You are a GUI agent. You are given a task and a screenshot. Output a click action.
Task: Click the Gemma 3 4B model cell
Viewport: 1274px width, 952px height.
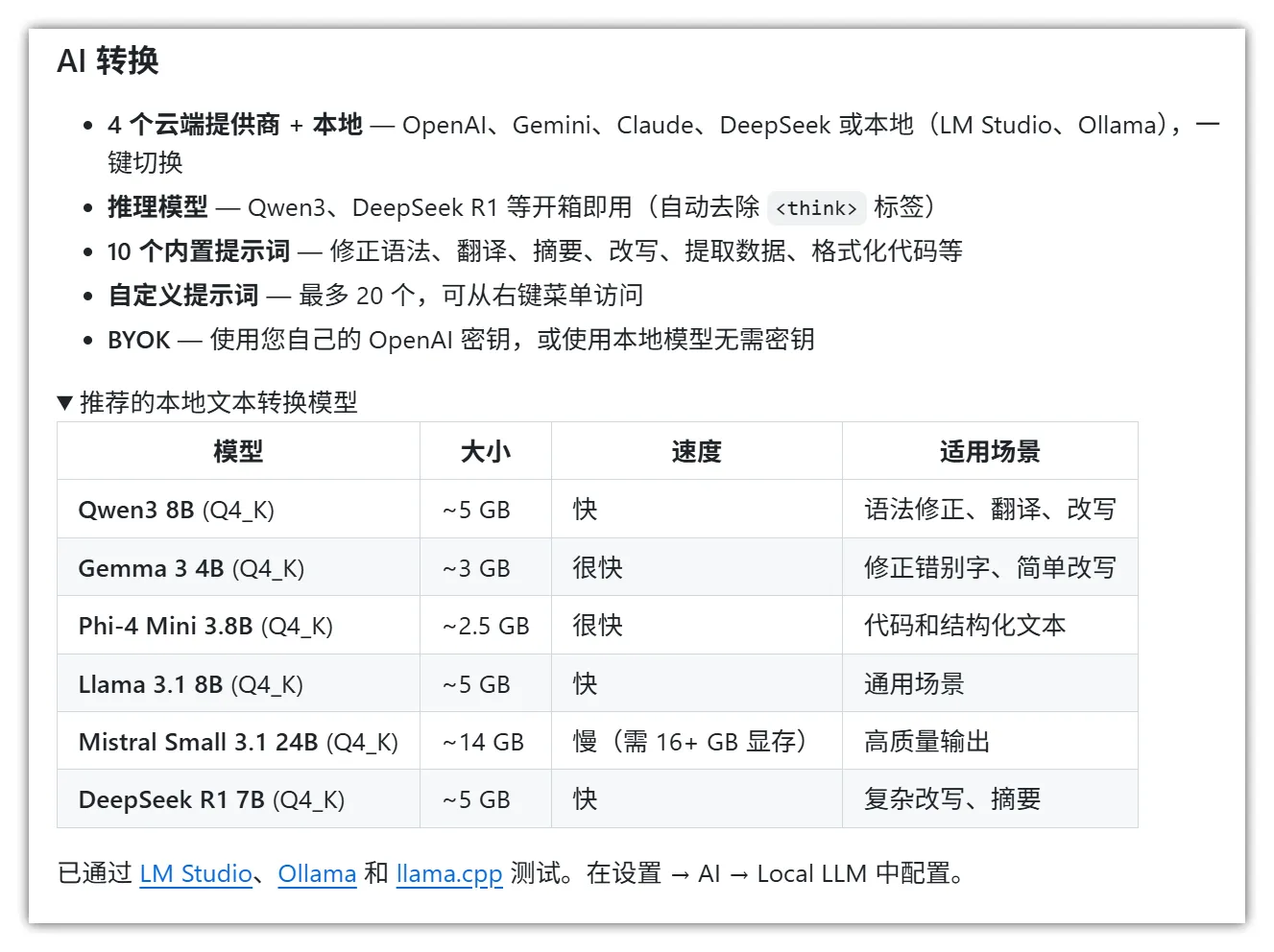tap(191, 568)
